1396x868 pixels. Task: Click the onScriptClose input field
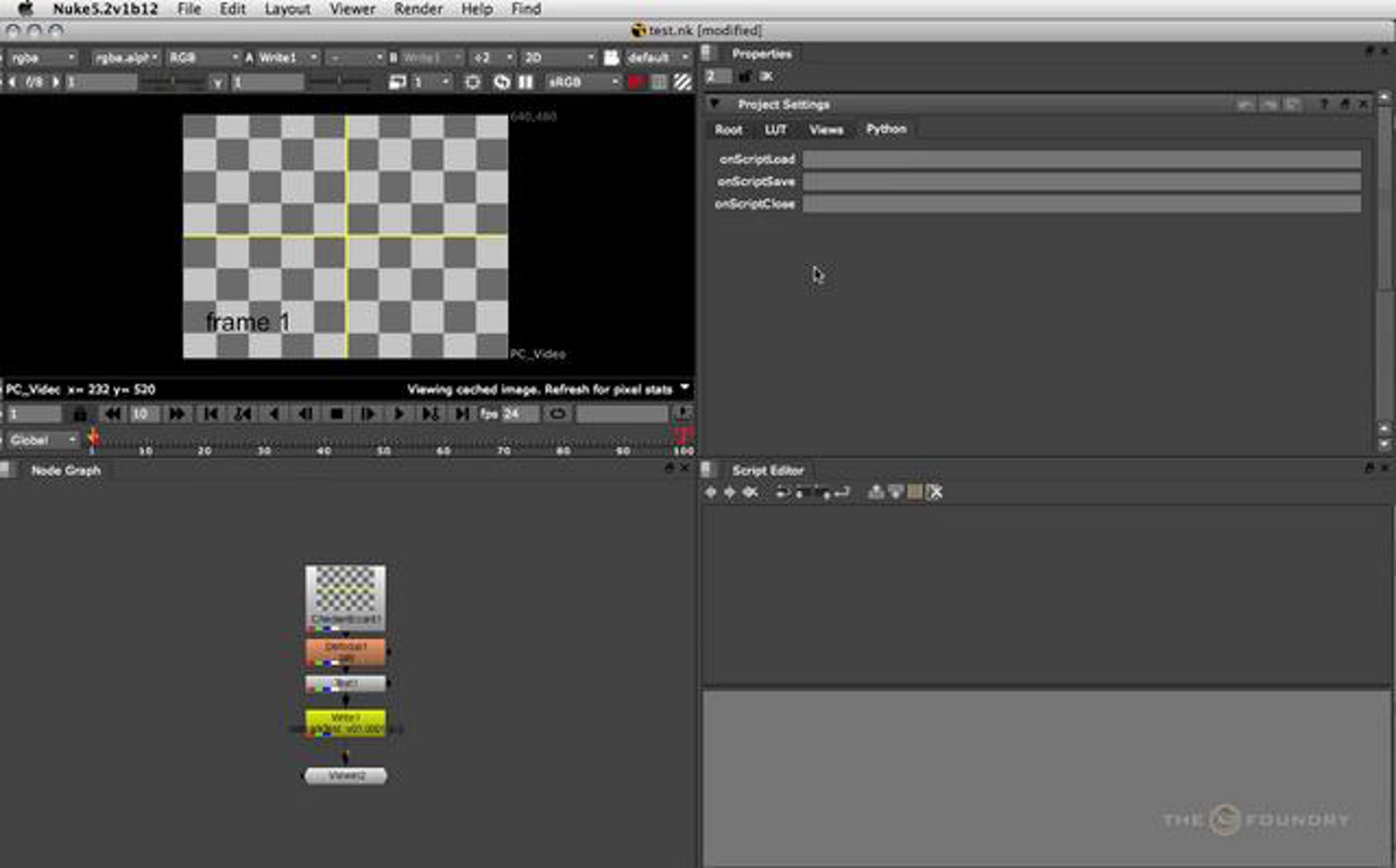(x=1082, y=204)
